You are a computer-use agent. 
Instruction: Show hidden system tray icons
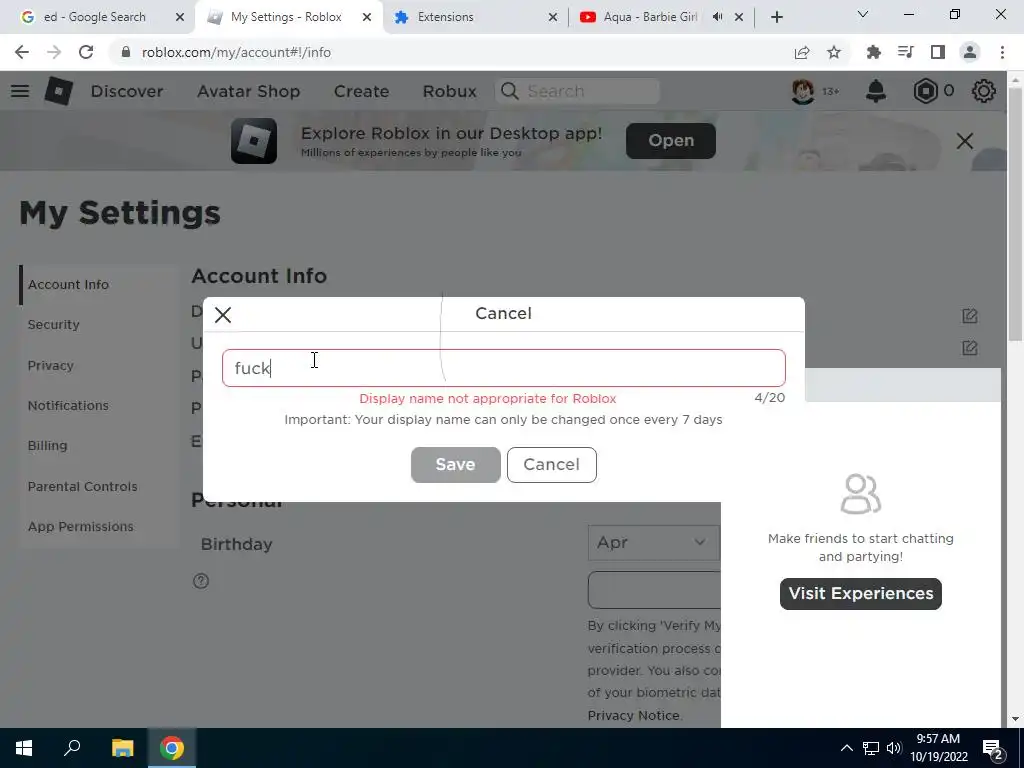click(846, 748)
